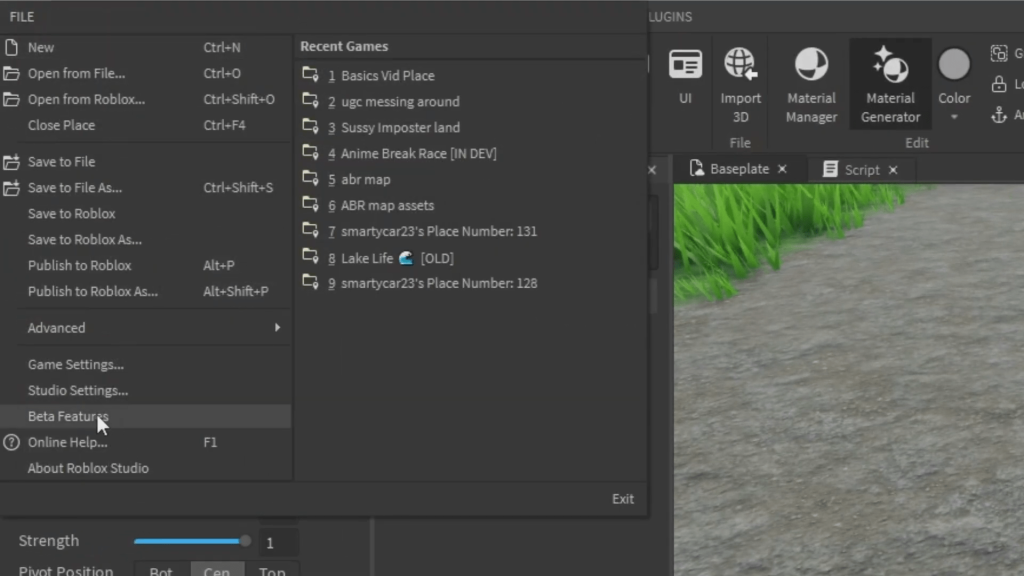Click the Lock tool icon
Image resolution: width=1024 pixels, height=576 pixels.
tap(999, 84)
